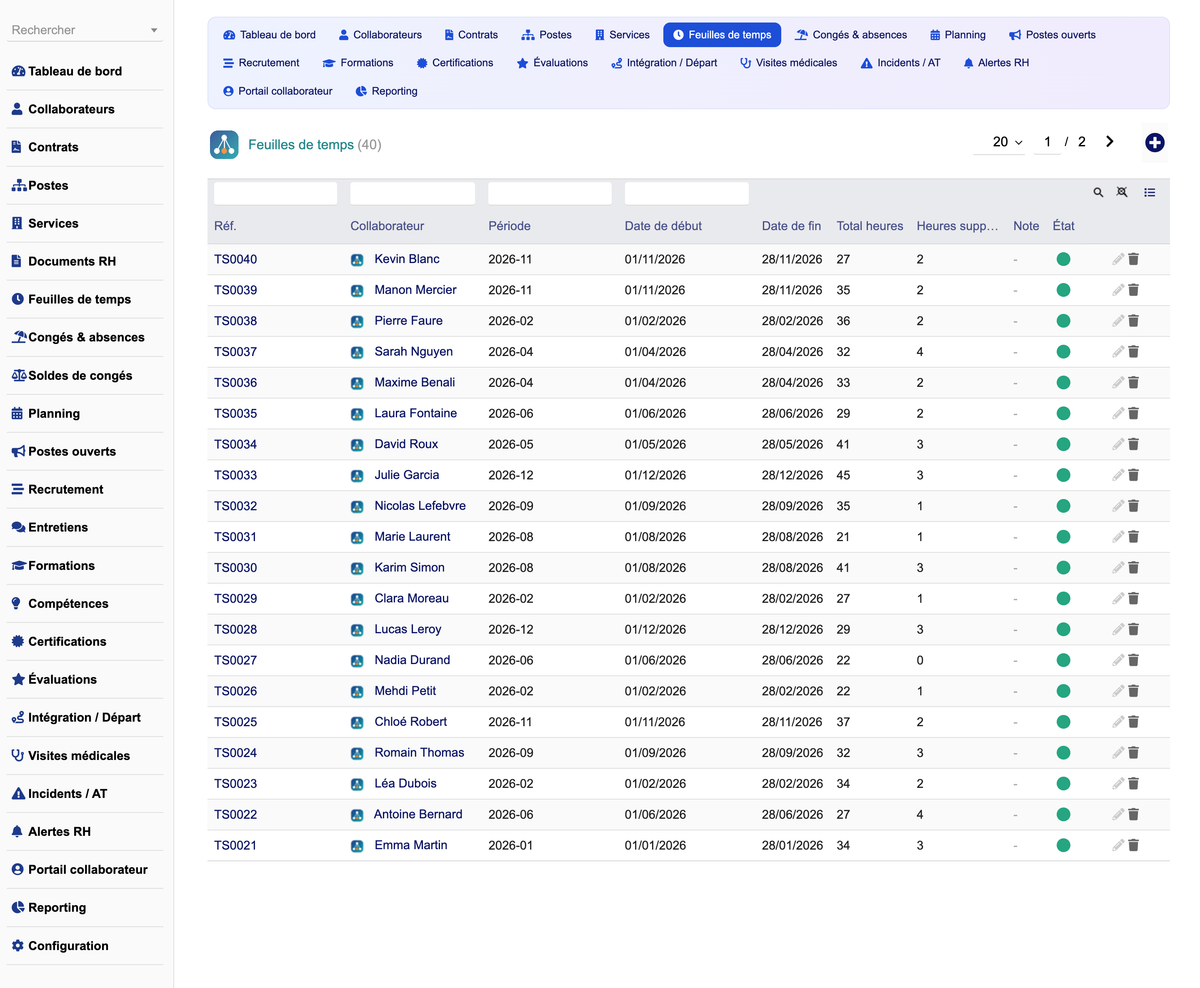Screen dimensions: 1200x988
Task: Click the magnifier search icon in table header
Action: point(1098,192)
